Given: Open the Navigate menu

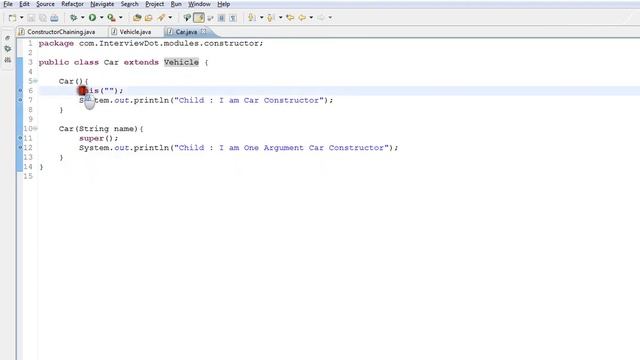Looking at the screenshot, I should click(x=102, y=4).
